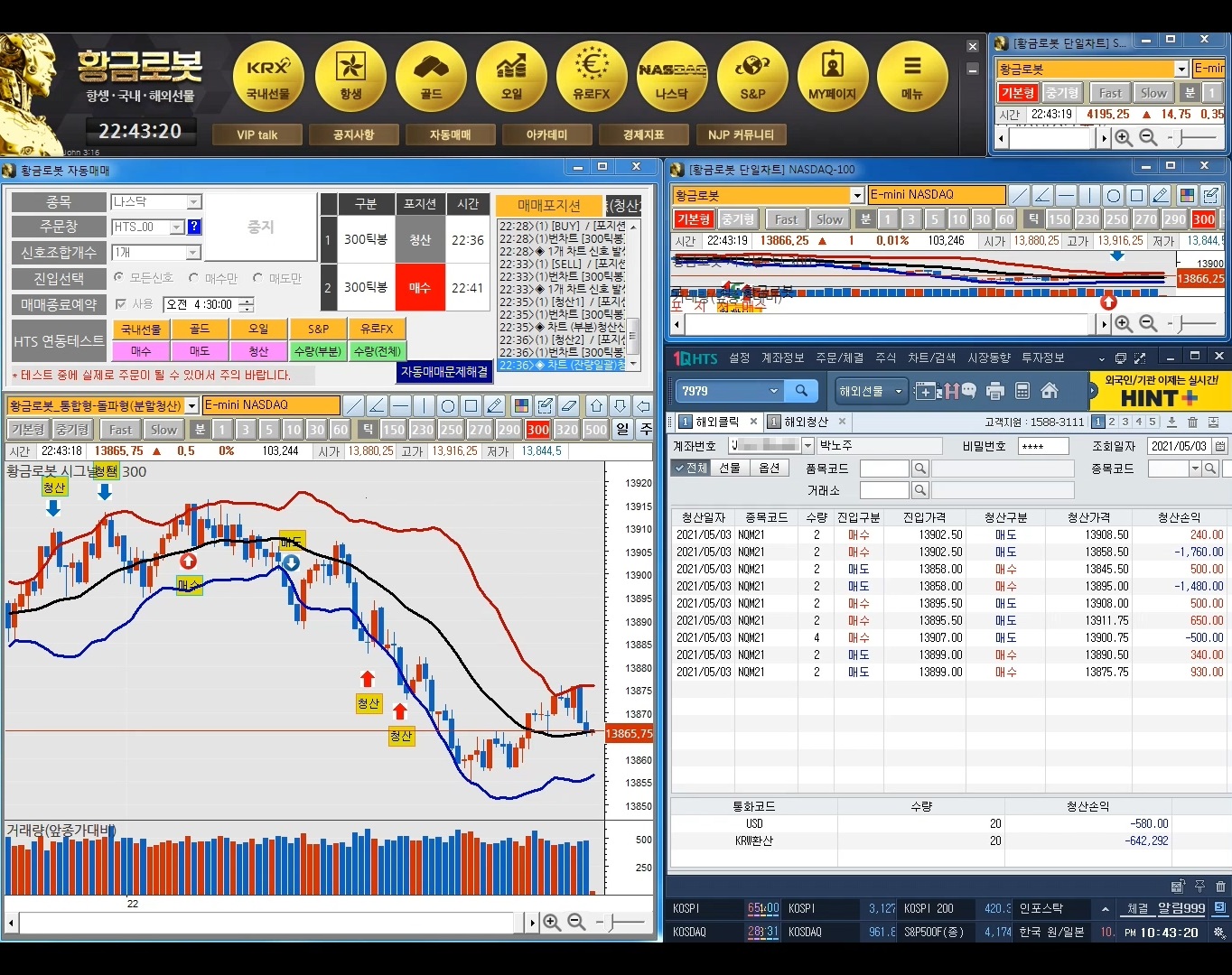This screenshot has width=1232, height=975.
Task: Click the HTS home icon
Action: 1050,391
